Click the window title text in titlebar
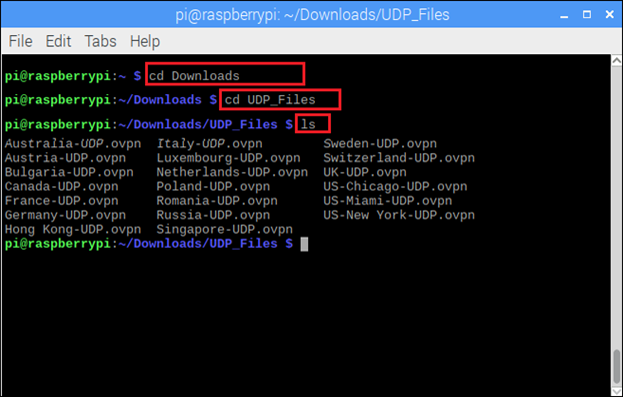The width and height of the screenshot is (623, 397). pos(312,15)
